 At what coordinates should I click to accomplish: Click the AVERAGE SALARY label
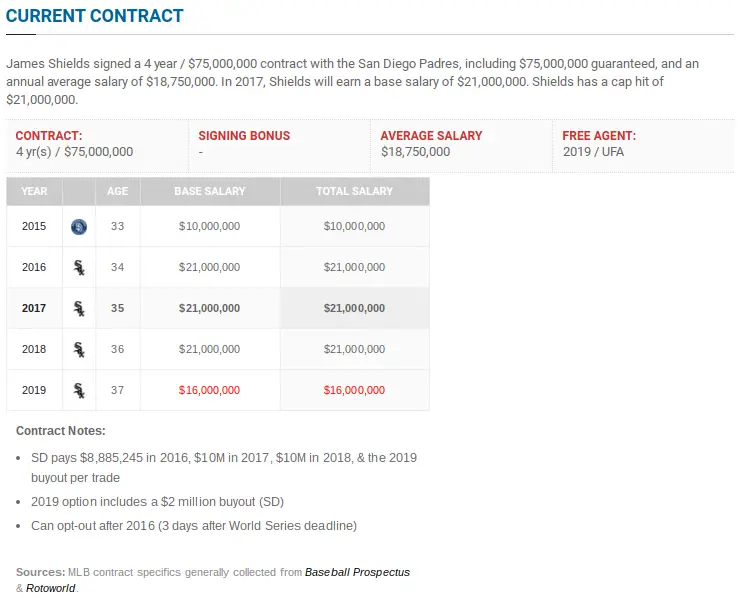(431, 136)
